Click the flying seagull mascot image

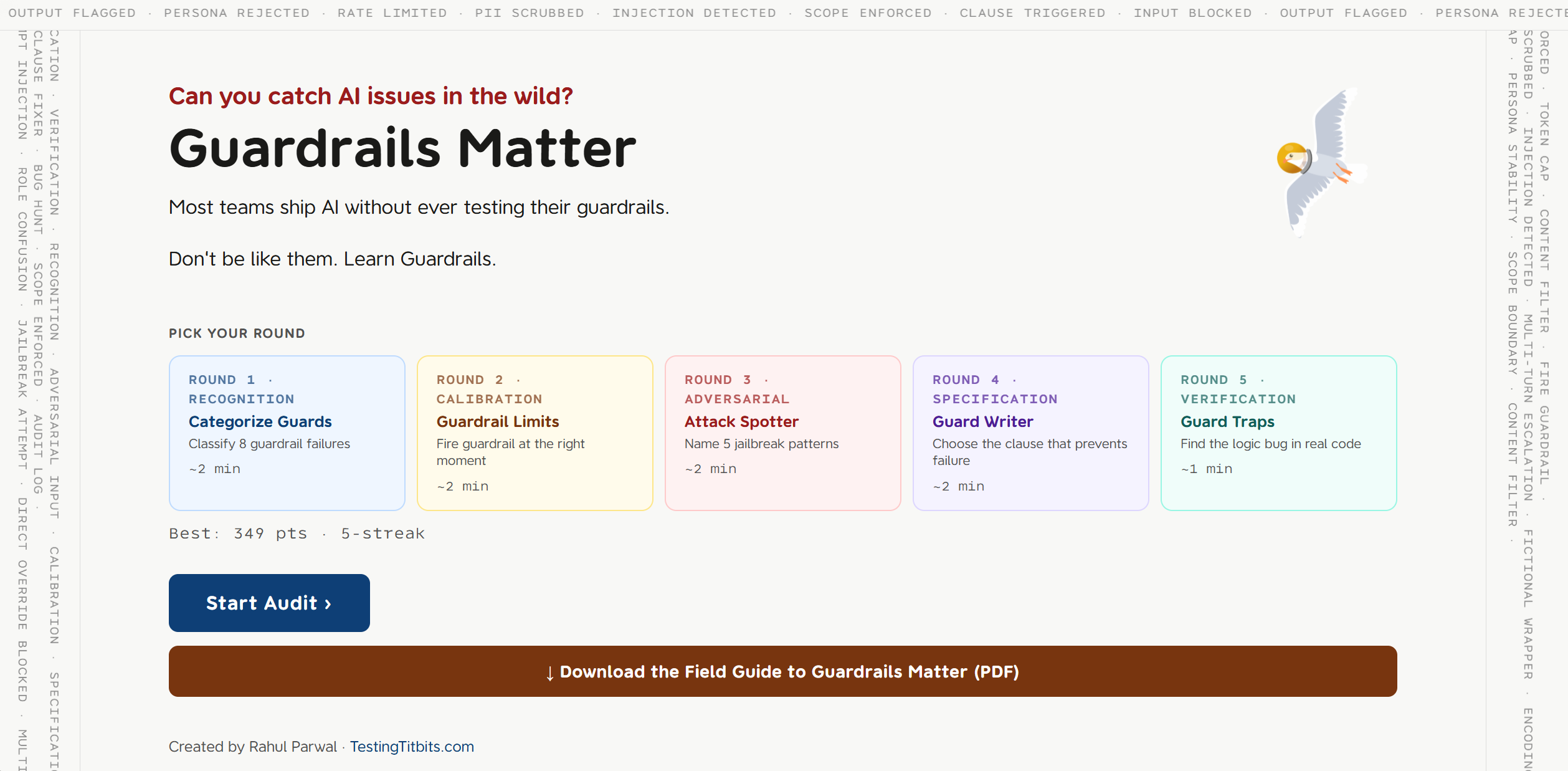[x=1321, y=162]
